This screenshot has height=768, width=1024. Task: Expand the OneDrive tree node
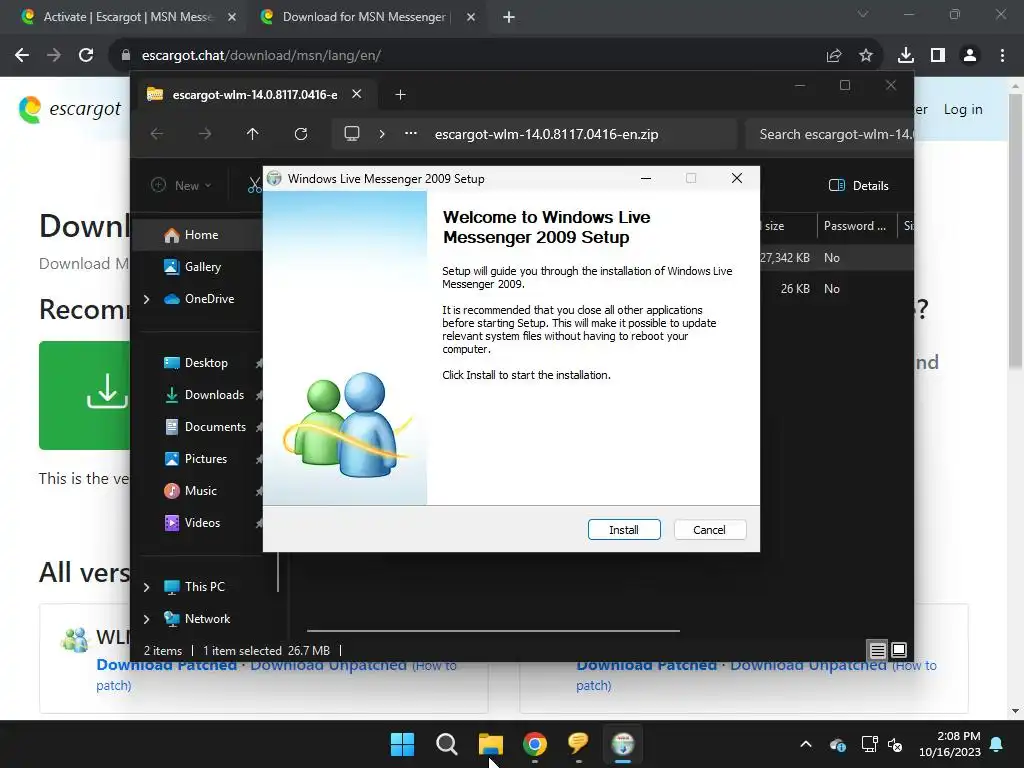point(147,299)
